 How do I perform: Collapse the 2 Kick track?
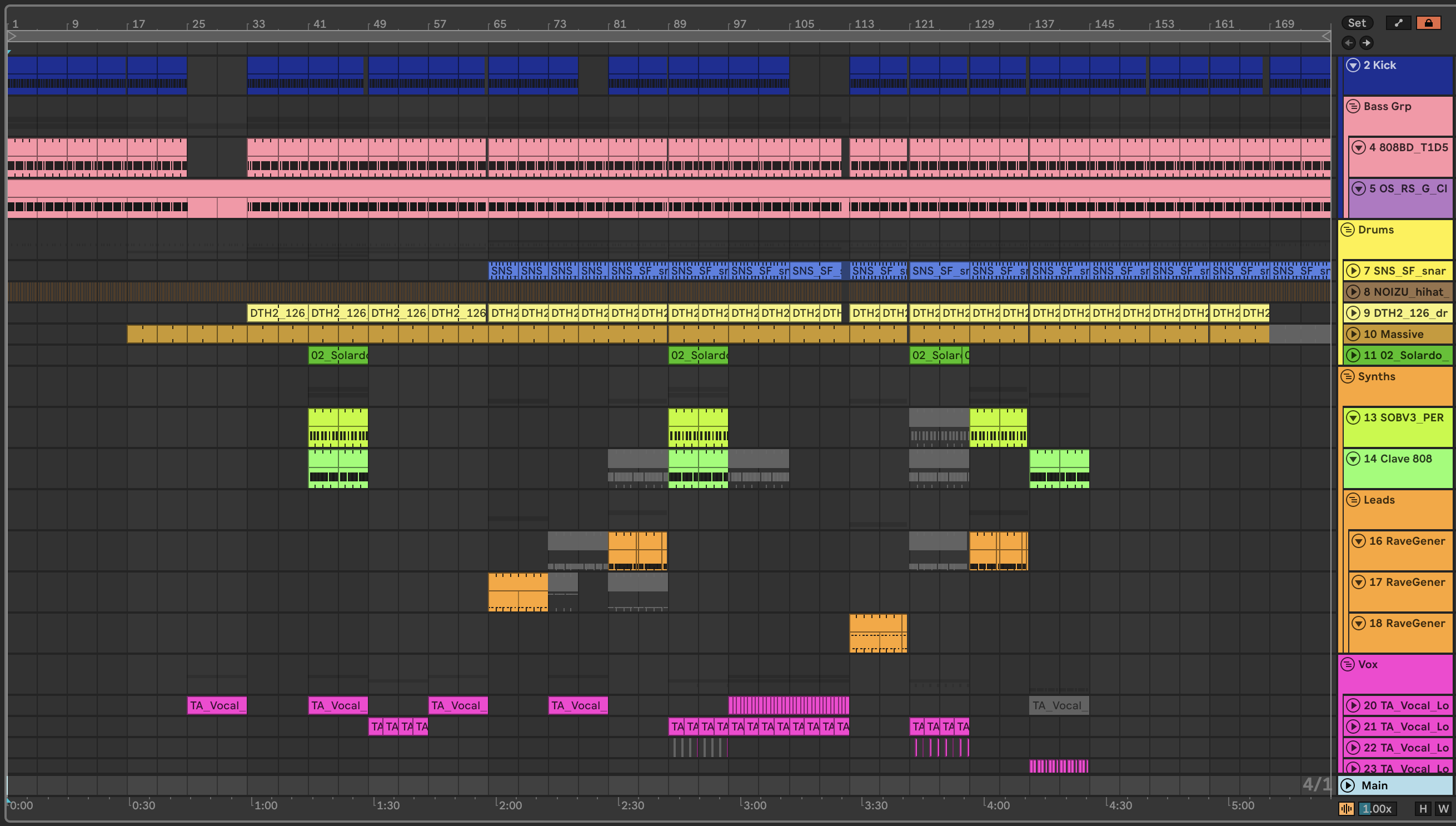coord(1353,65)
